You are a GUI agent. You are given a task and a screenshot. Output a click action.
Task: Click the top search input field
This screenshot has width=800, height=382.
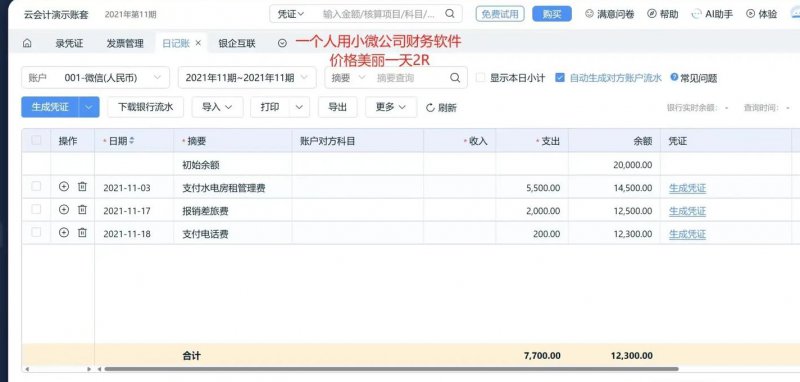click(380, 14)
